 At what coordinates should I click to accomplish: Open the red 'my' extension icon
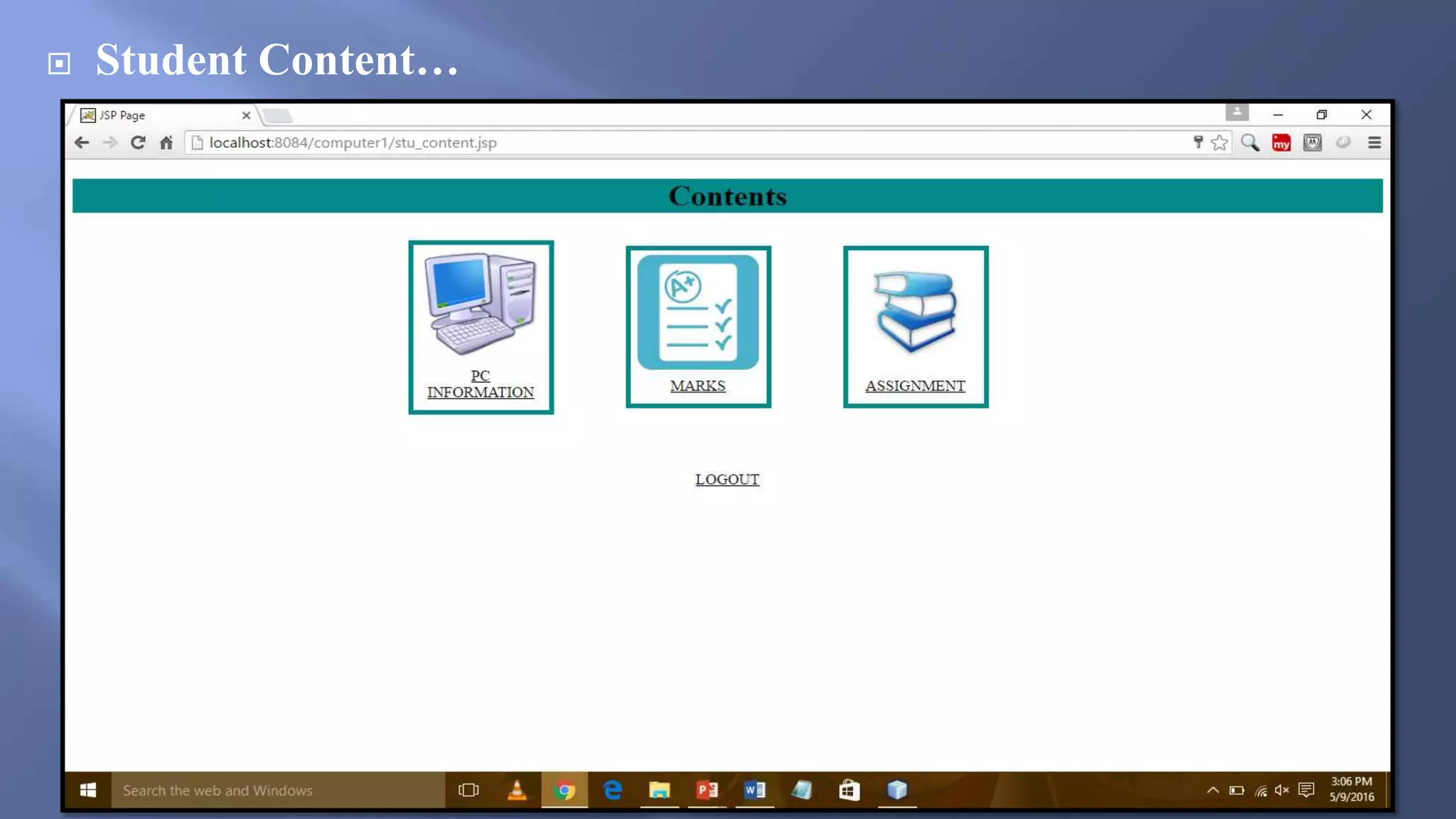[1282, 143]
